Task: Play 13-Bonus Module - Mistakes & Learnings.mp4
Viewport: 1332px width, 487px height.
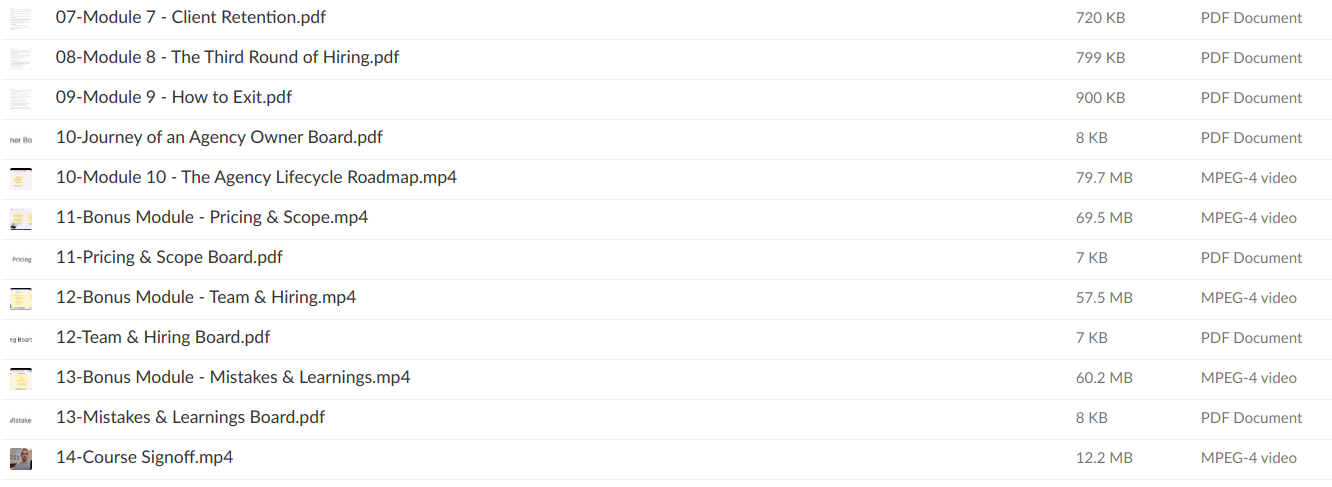Action: (232, 378)
